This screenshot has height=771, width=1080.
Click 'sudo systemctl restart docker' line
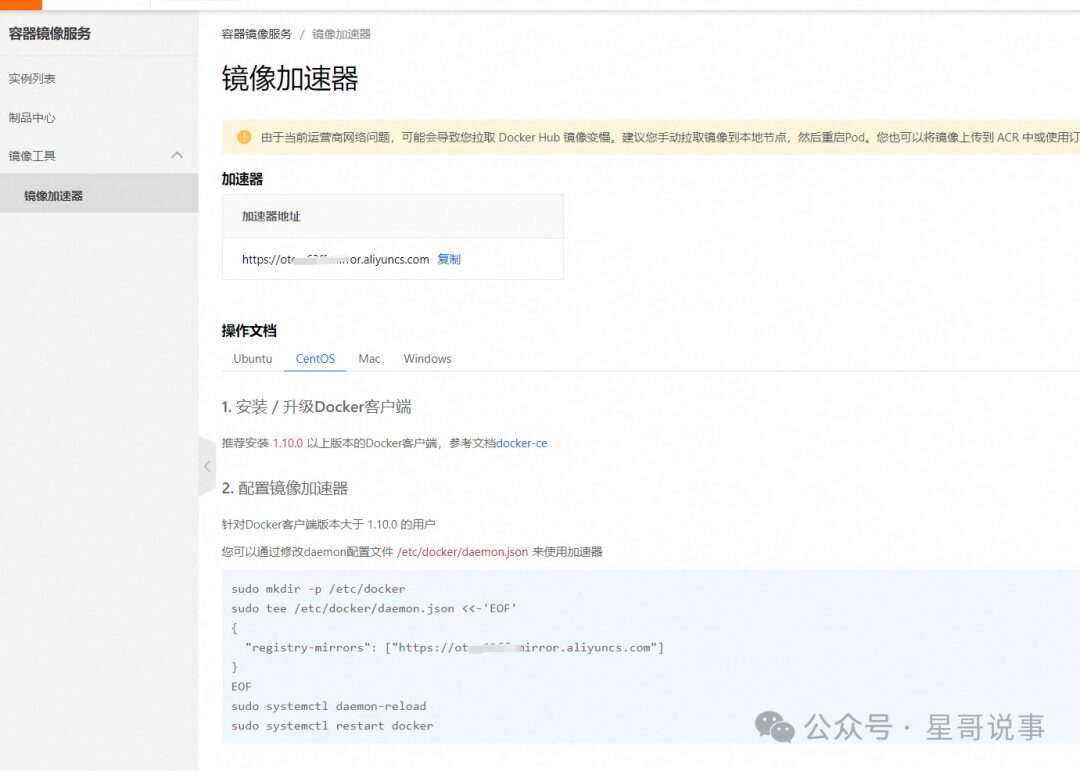tap(332, 726)
